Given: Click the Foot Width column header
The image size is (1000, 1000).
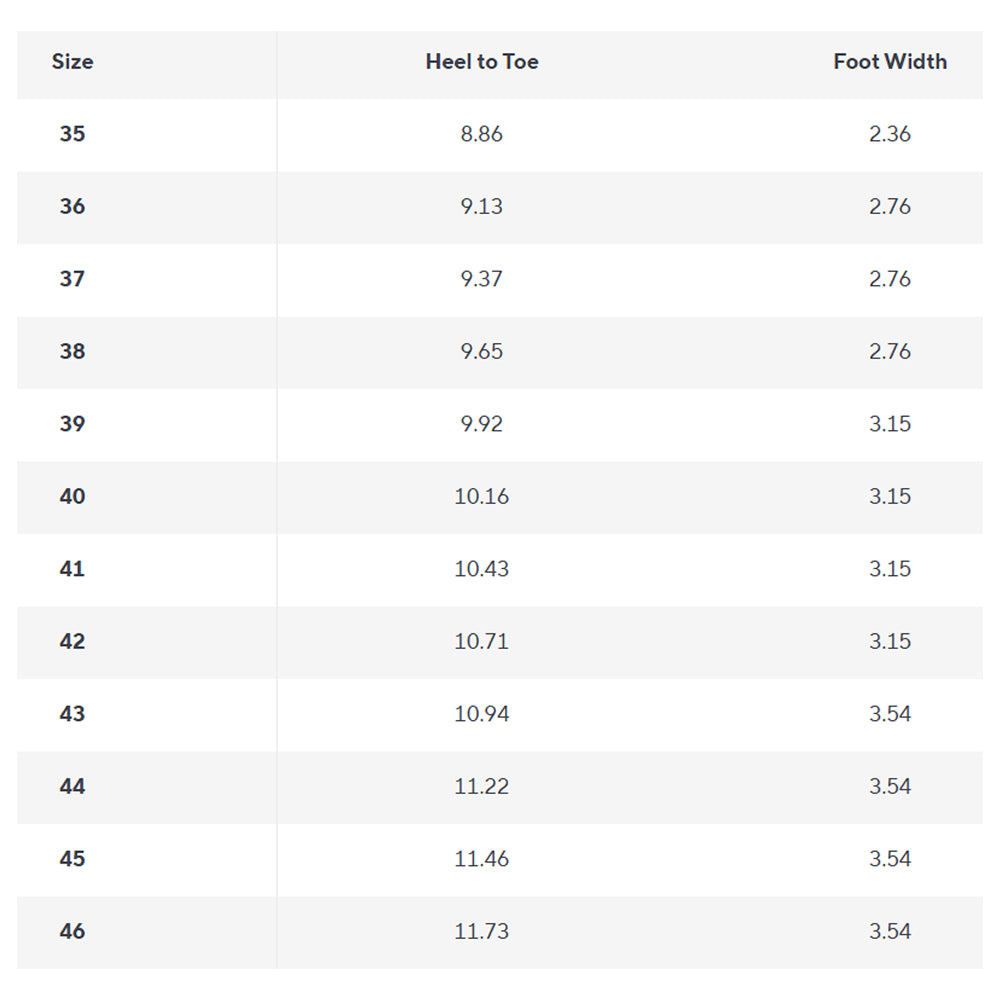Looking at the screenshot, I should 890,62.
